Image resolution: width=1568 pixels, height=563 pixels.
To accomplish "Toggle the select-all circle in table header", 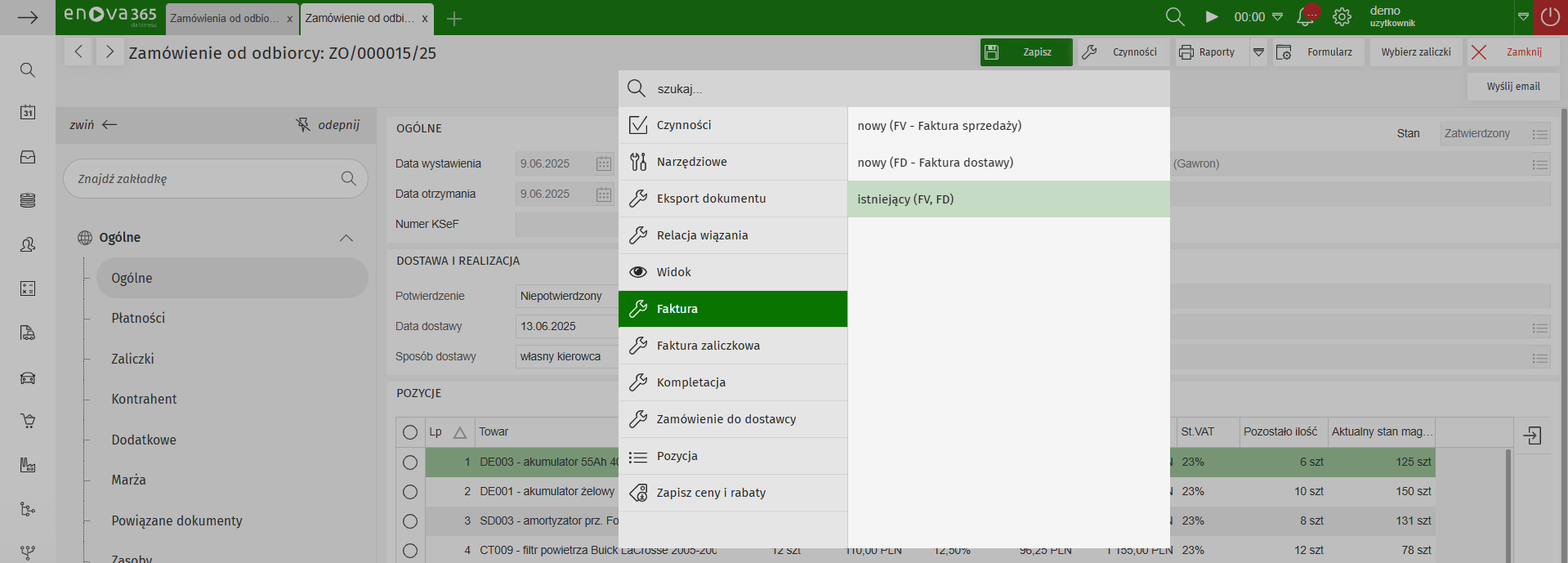I will (x=410, y=432).
